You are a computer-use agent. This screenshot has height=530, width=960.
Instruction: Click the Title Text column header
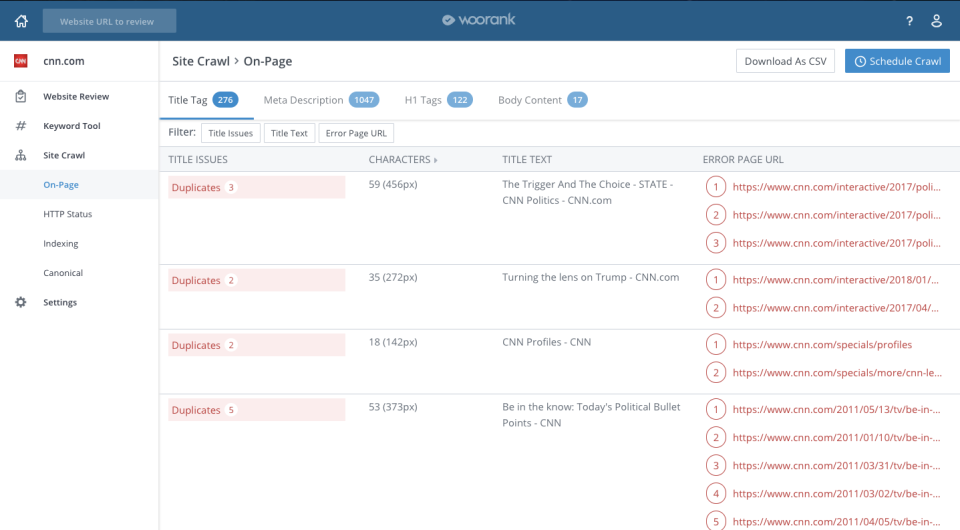[x=527, y=159]
